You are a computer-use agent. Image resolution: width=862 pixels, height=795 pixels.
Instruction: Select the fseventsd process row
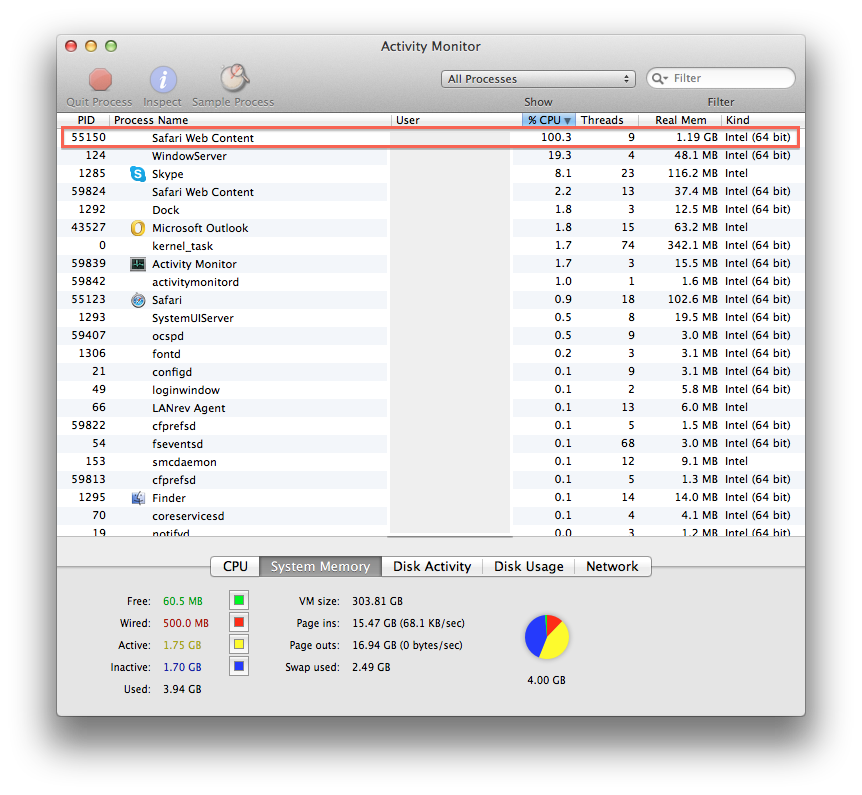430,444
